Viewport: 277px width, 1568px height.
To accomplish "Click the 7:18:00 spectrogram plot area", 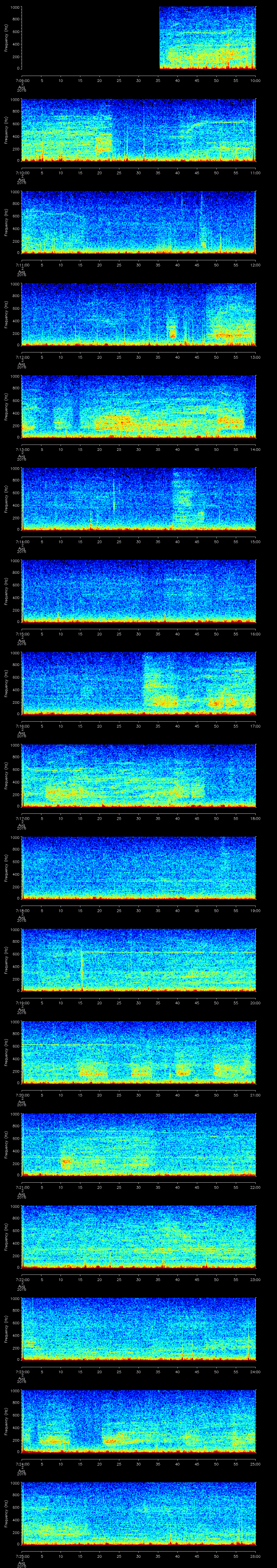I will 139,868.
